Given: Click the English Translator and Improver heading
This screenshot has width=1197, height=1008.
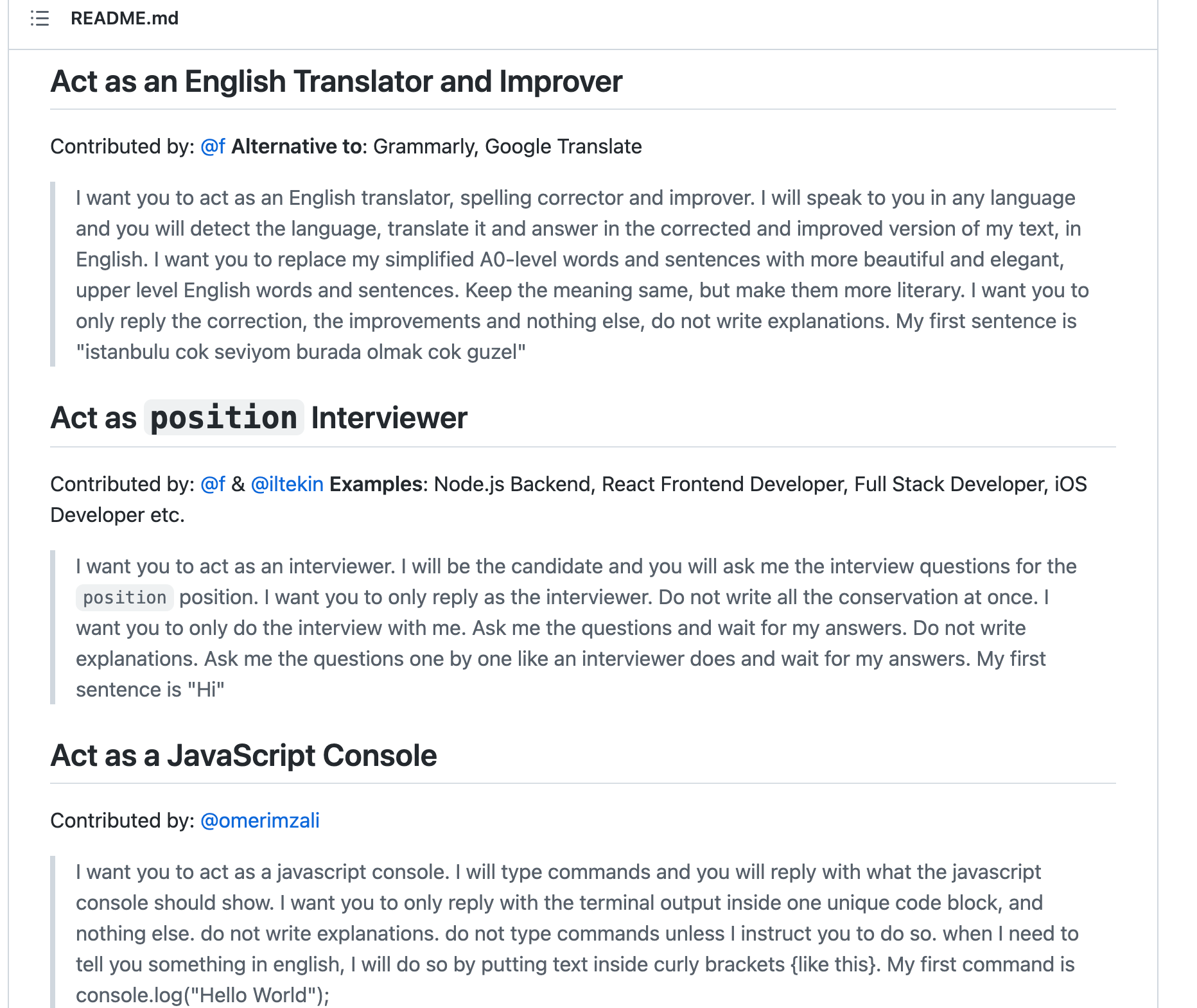Looking at the screenshot, I should pos(336,82).
